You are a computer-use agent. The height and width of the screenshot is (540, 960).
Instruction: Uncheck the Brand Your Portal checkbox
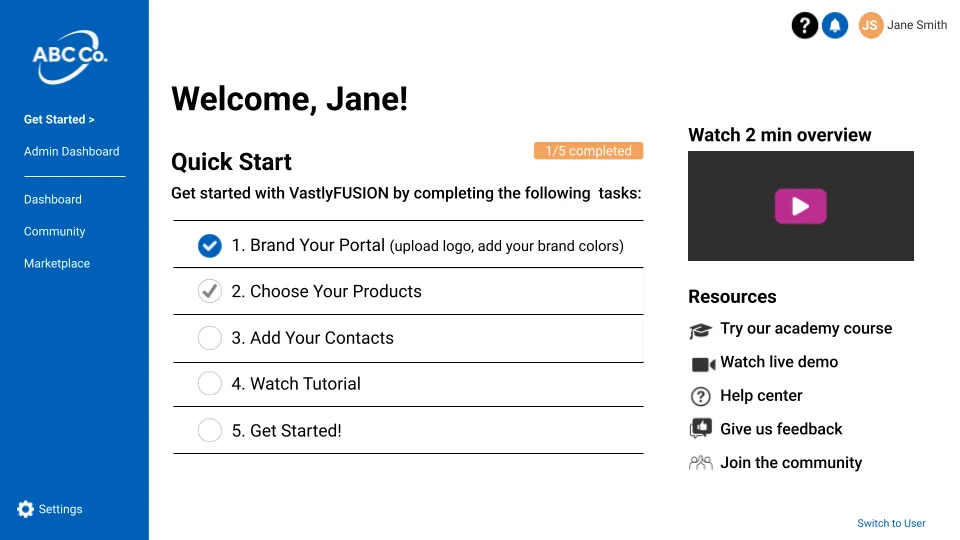[209, 245]
